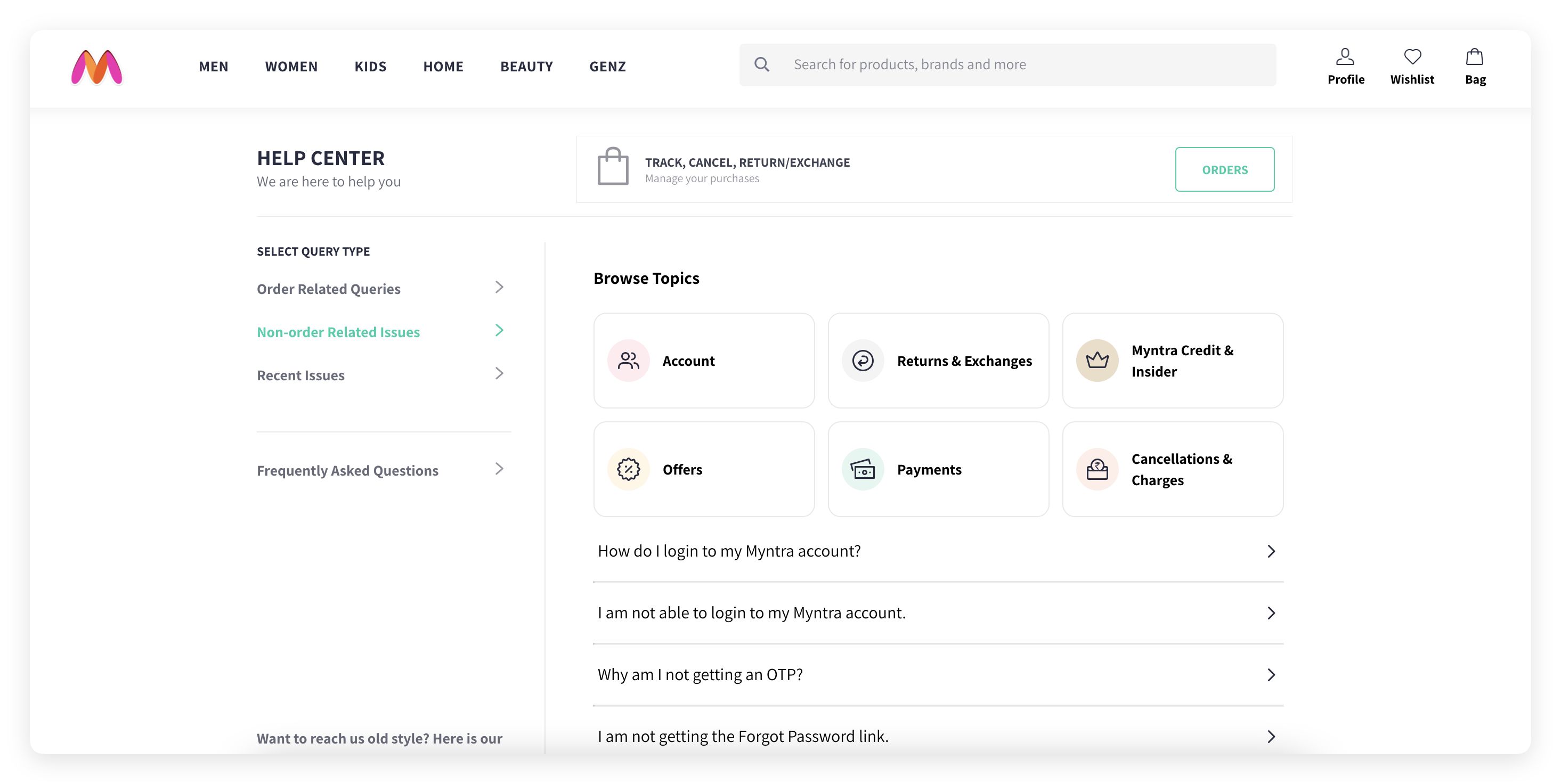
Task: Click the 'Browse Topics' heading
Action: coord(646,278)
